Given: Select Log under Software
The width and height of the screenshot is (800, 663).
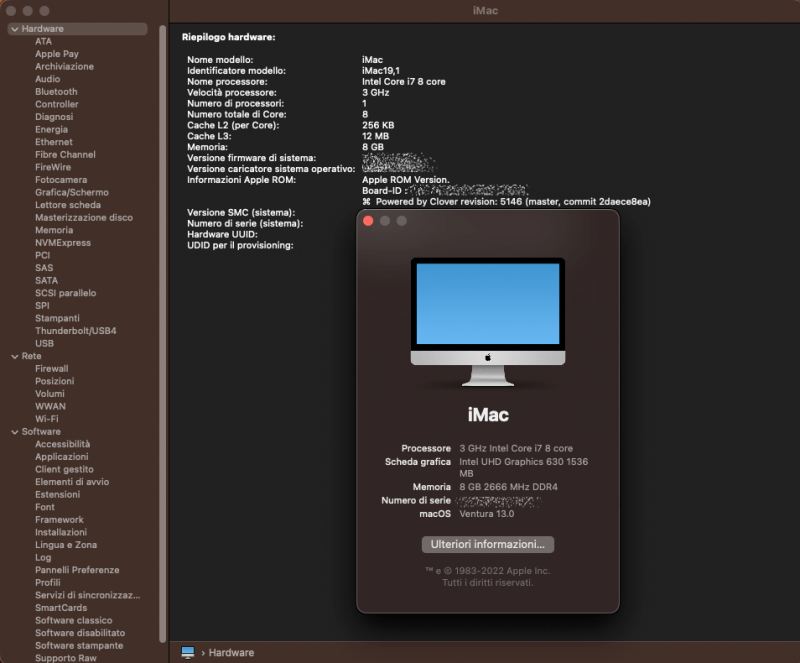Looking at the screenshot, I should tap(43, 557).
